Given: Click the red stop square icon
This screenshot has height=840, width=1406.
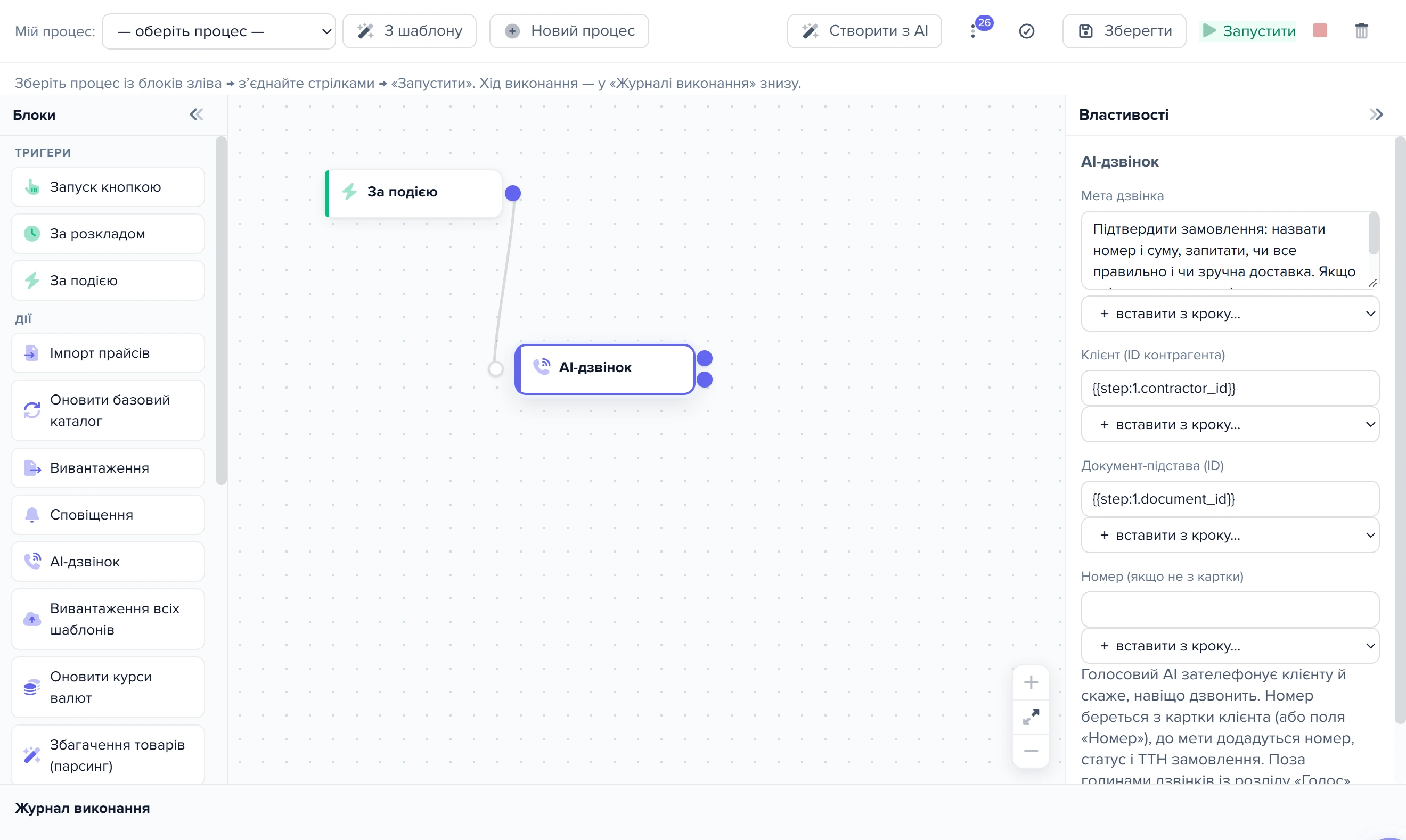Looking at the screenshot, I should tap(1319, 30).
